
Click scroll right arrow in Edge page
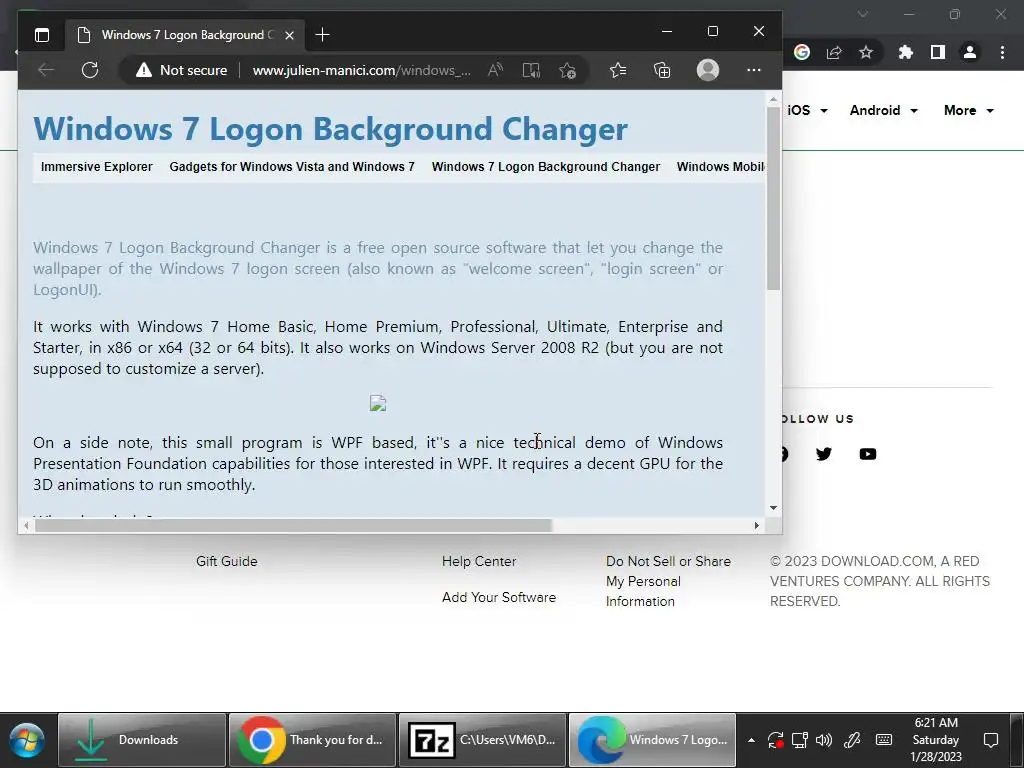[757, 525]
